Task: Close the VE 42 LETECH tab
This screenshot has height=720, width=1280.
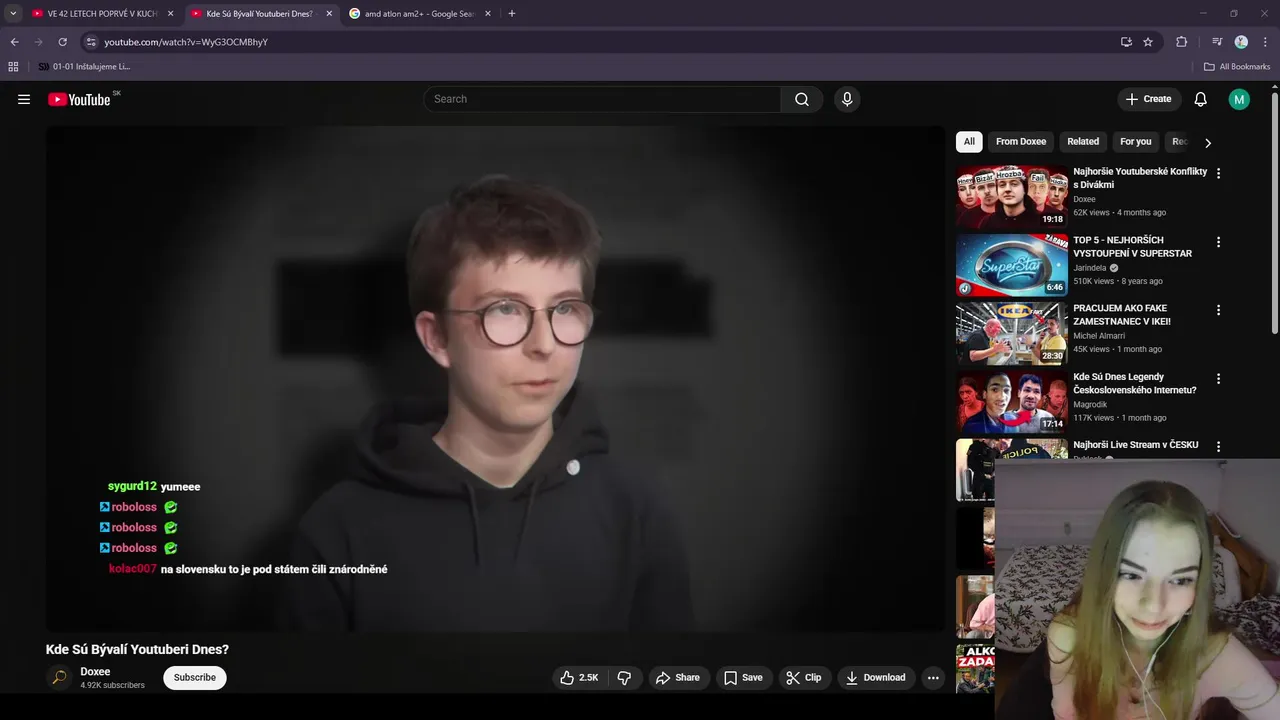Action: pyautogui.click(x=170, y=14)
